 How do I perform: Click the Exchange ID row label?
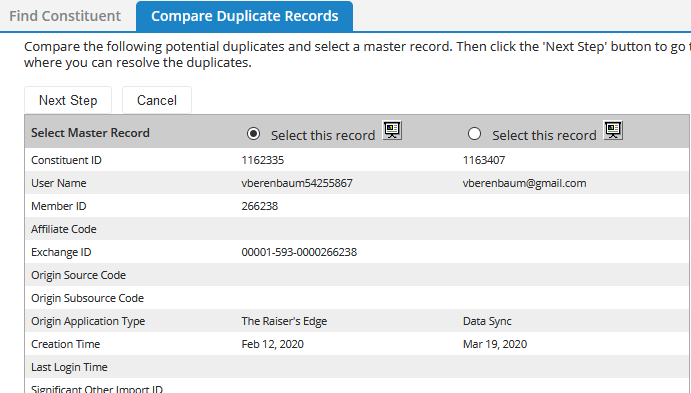click(x=61, y=252)
